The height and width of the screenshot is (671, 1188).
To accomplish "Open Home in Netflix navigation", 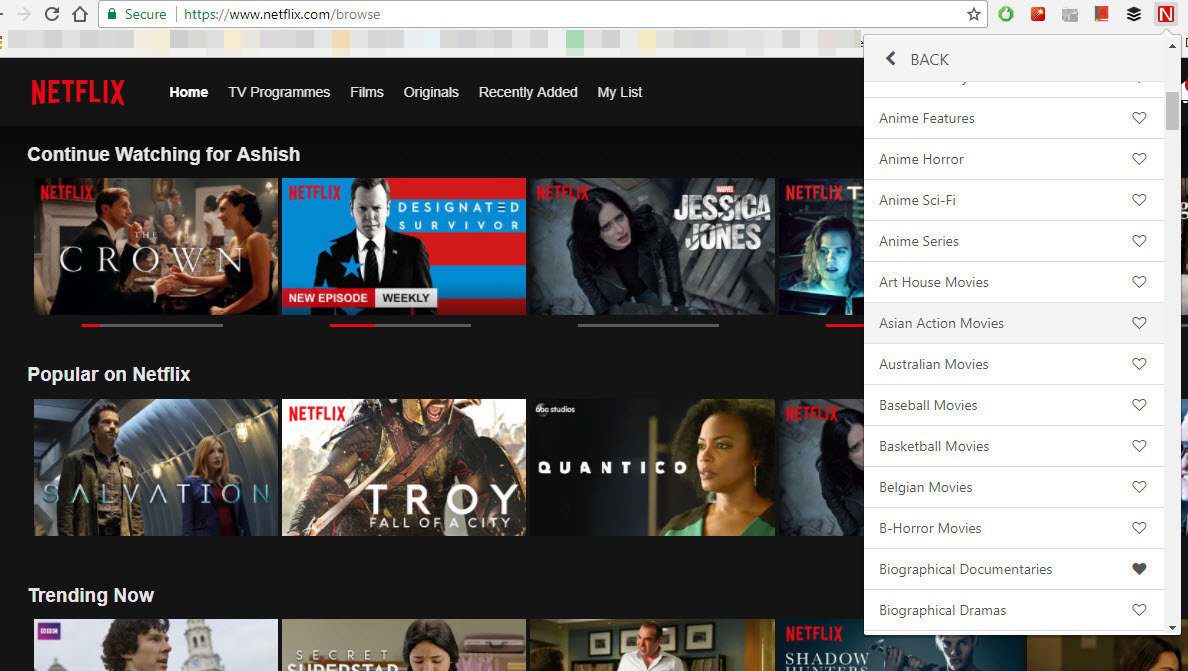I will tap(189, 92).
